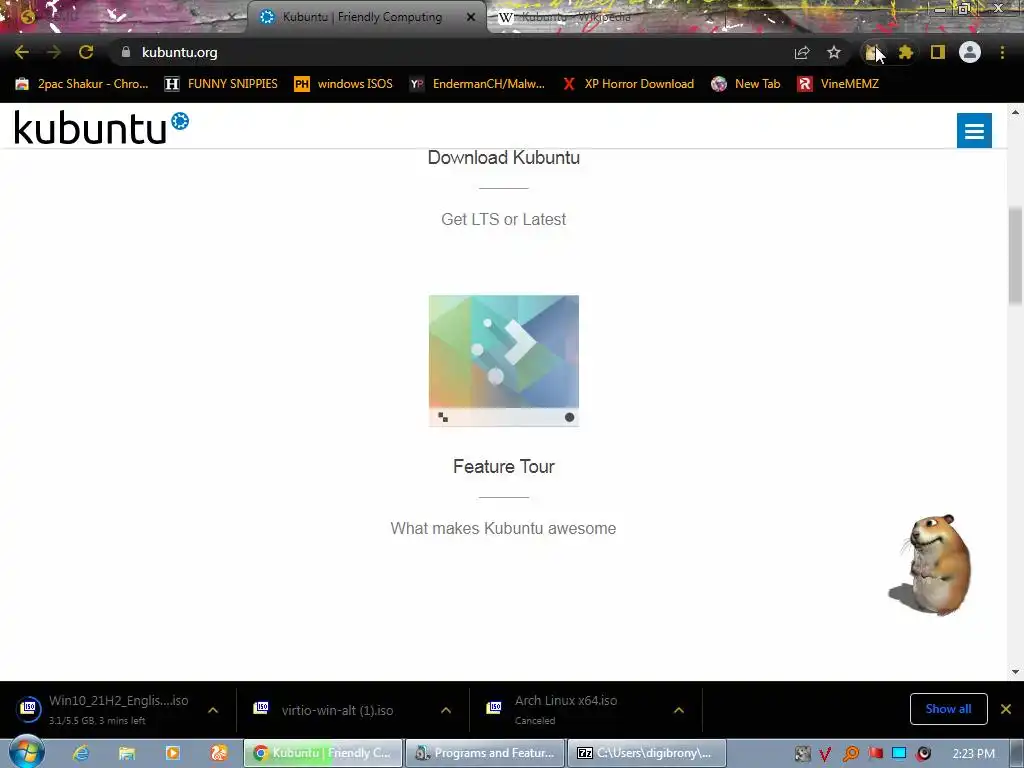Toggle the browser side panel

tap(938, 52)
